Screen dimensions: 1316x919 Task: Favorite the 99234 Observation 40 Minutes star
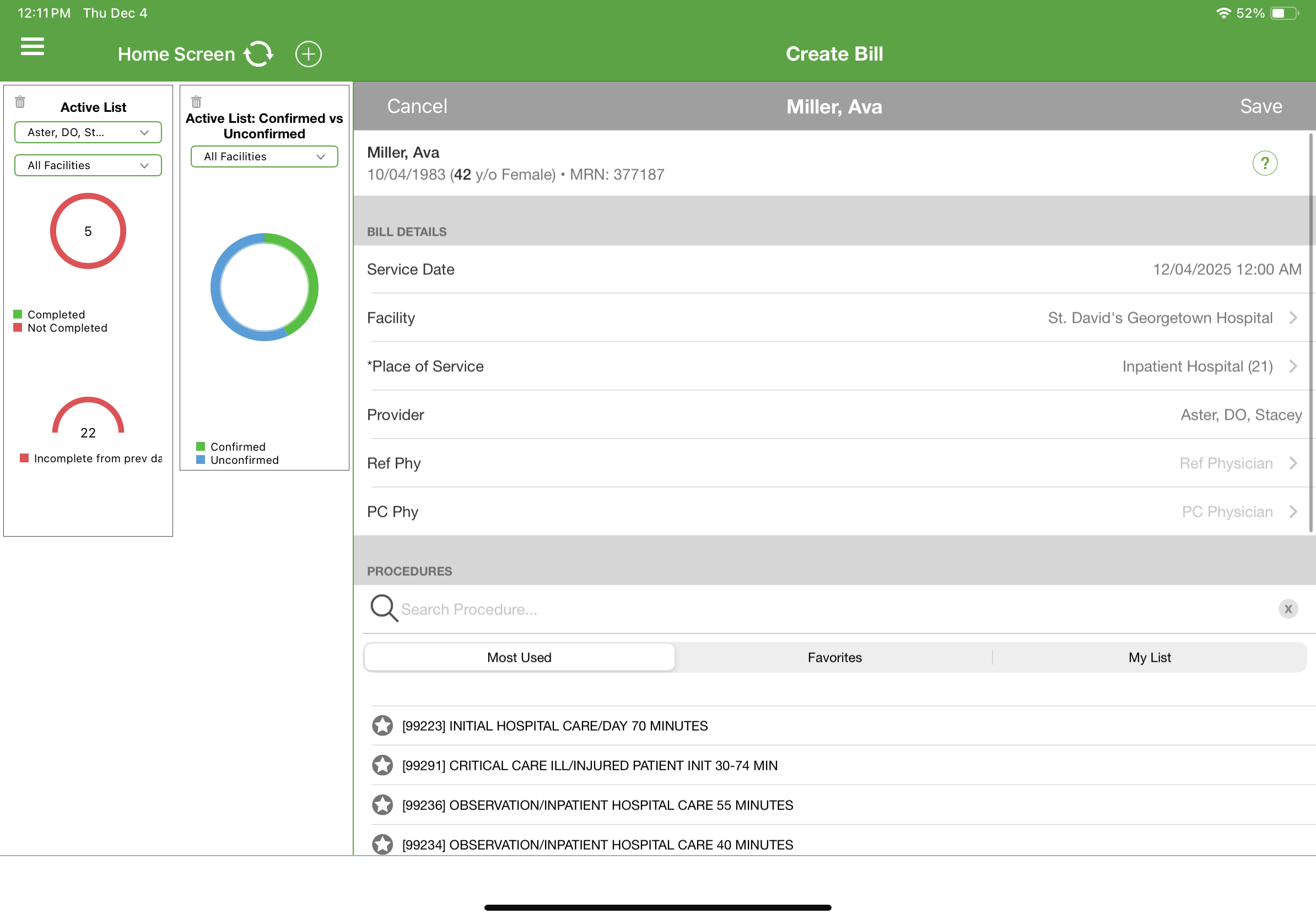tap(382, 844)
